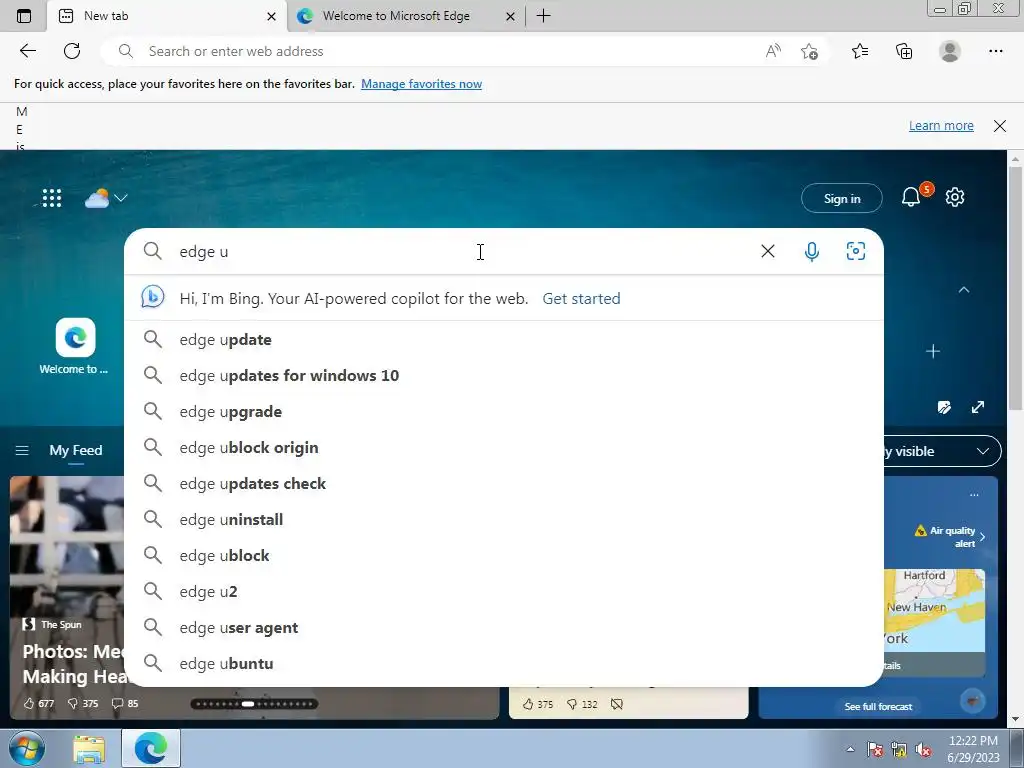The height and width of the screenshot is (768, 1024).
Task: Choose suggestion 'edge updates check'
Action: 504,483
